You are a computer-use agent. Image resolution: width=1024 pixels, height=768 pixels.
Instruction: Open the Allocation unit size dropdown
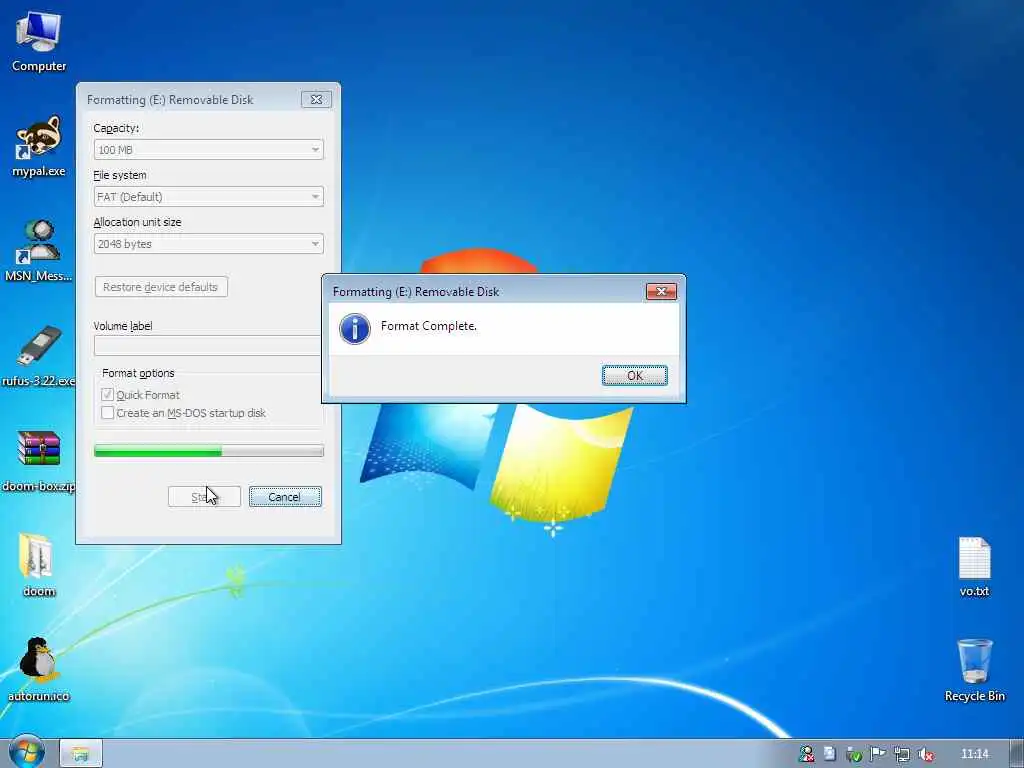click(208, 244)
